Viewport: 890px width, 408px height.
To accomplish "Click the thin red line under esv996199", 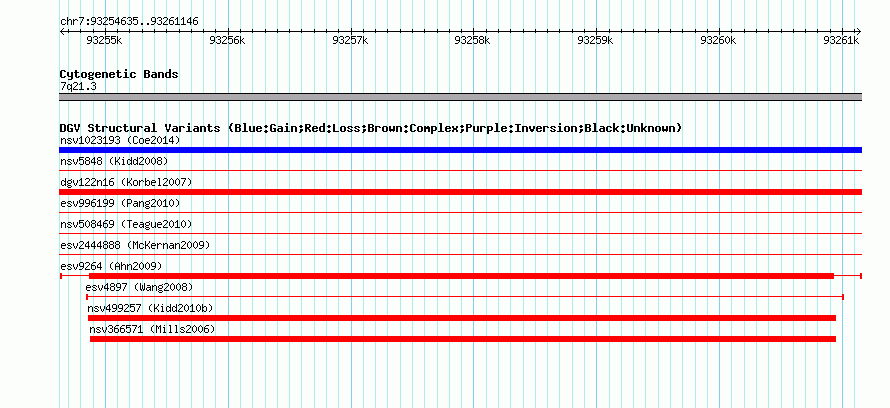I will [460, 212].
